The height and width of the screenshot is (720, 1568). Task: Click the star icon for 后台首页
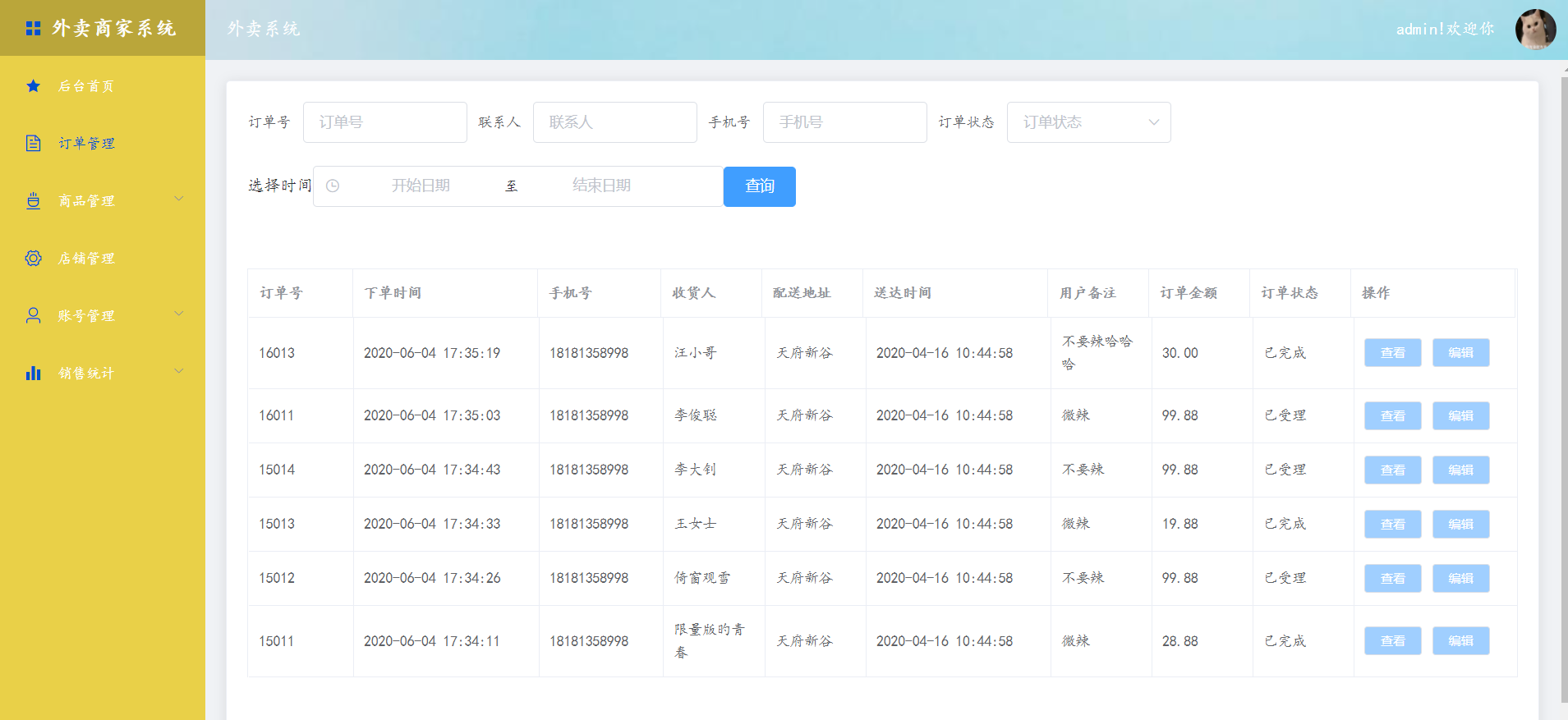pyautogui.click(x=33, y=85)
